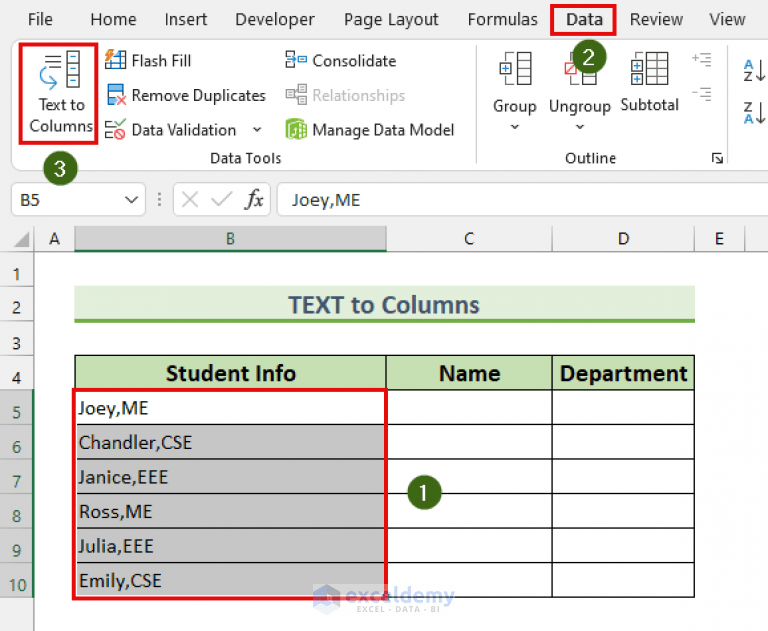Screen dimensions: 768x631
Task: Click the Cancel formula X icon
Action: pyautogui.click(x=190, y=200)
